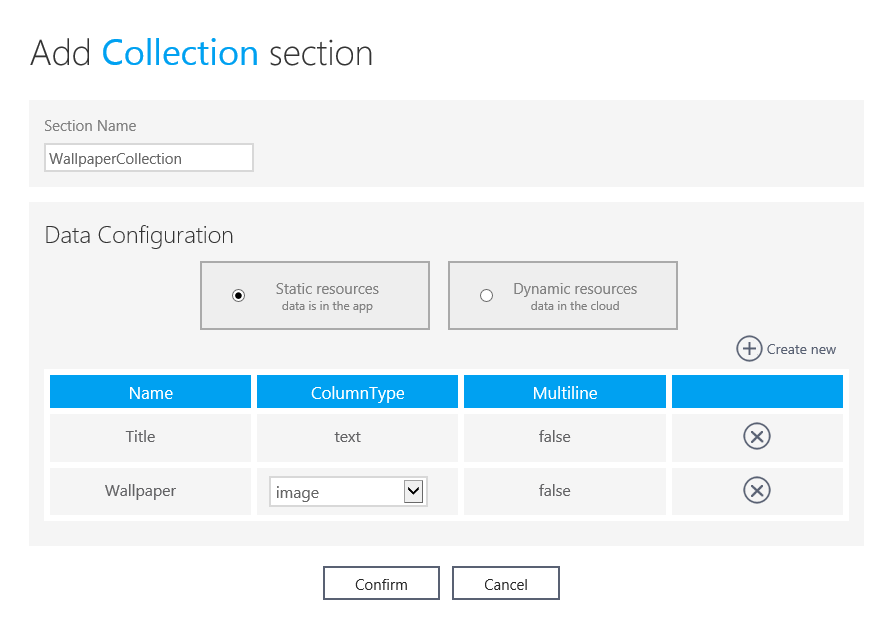The height and width of the screenshot is (630, 894).
Task: Click the Section Name text field
Action: click(149, 158)
